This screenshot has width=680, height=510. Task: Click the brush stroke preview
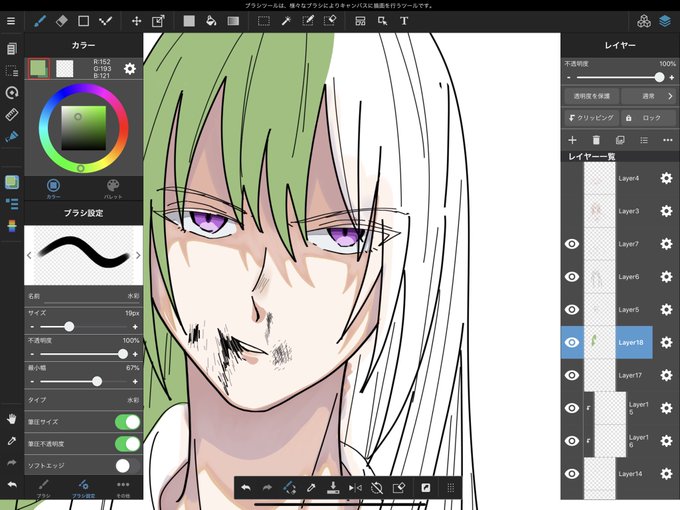[x=83, y=255]
